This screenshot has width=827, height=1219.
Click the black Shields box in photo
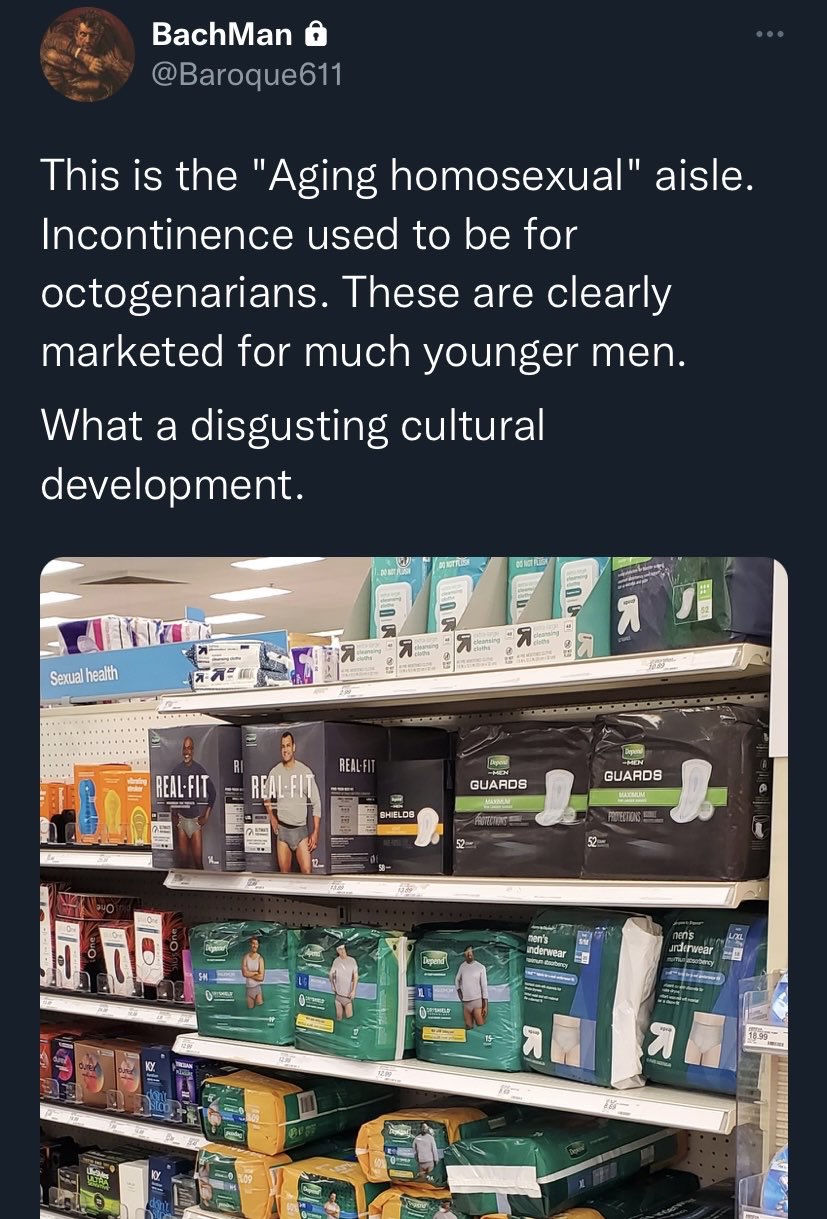[x=410, y=800]
